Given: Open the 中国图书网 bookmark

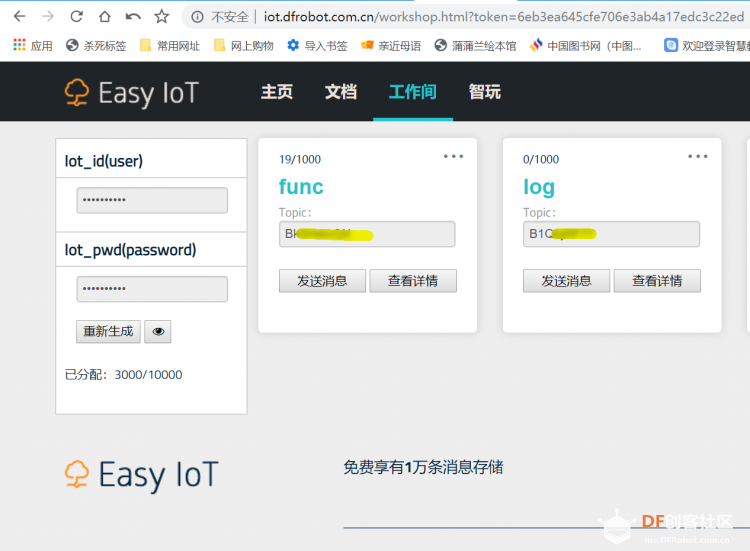Looking at the screenshot, I should pos(586,45).
